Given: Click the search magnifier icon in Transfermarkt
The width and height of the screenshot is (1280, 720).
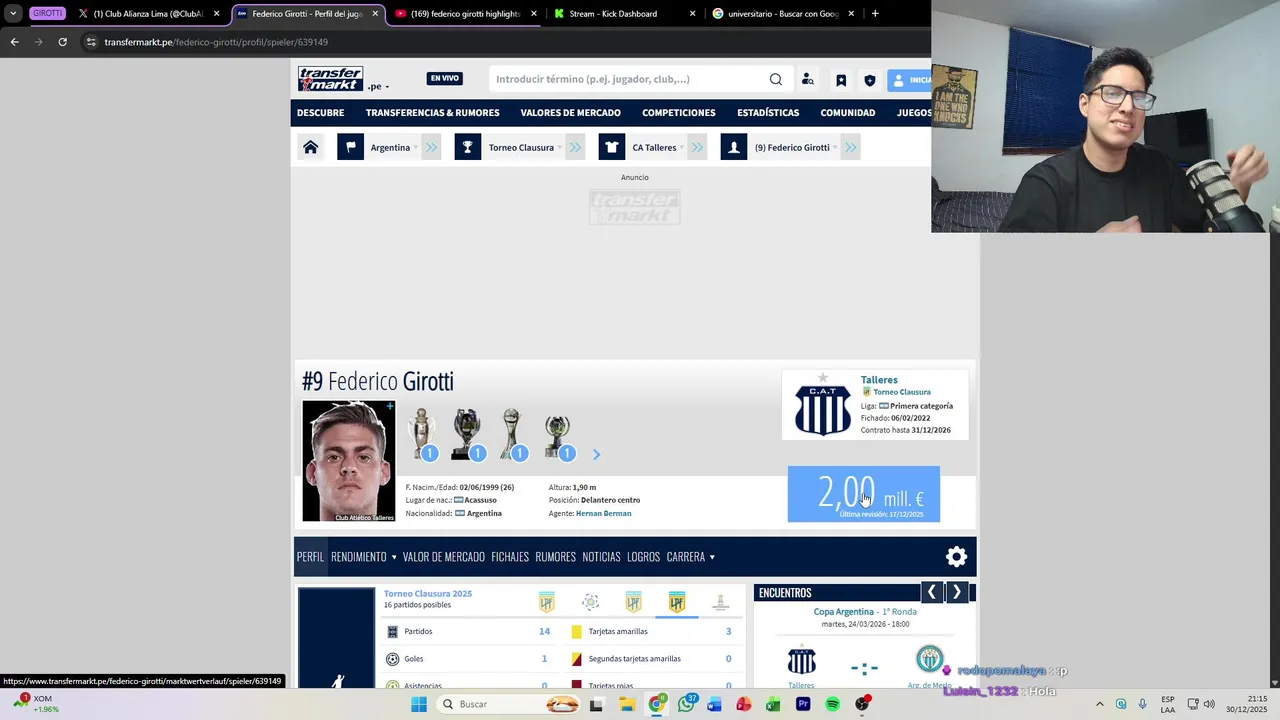Looking at the screenshot, I should click(776, 80).
